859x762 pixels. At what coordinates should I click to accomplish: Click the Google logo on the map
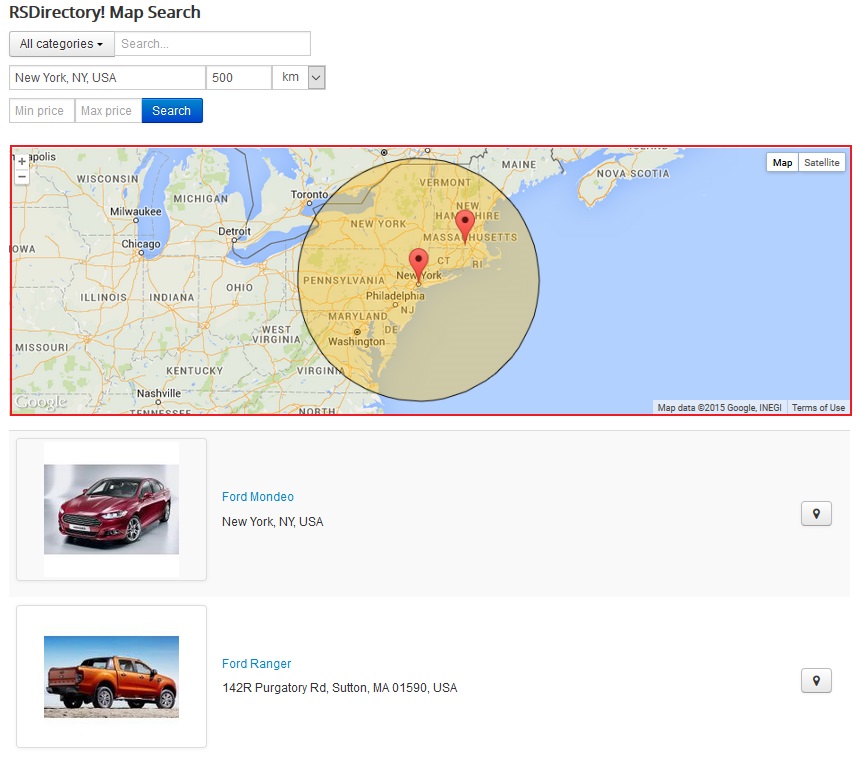point(41,402)
